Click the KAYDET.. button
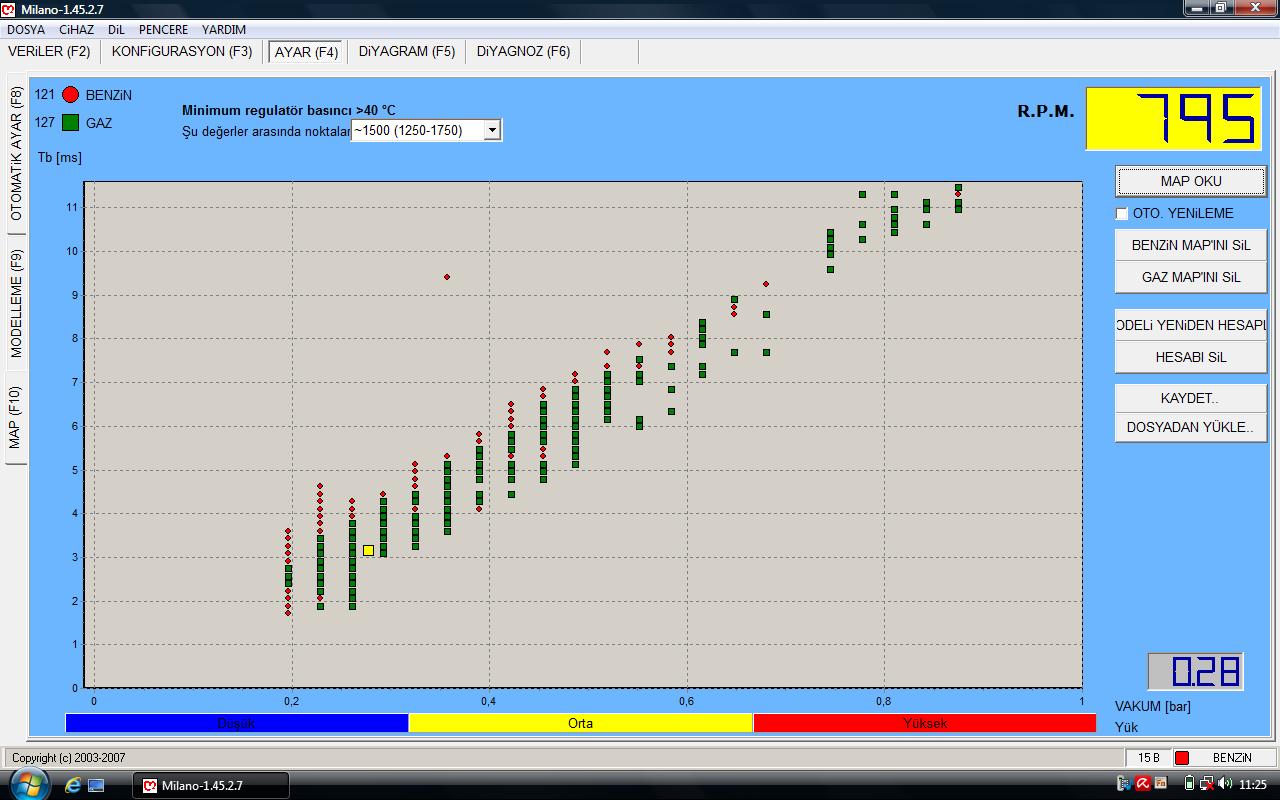Screen dimensions: 1280x800 click(1191, 398)
